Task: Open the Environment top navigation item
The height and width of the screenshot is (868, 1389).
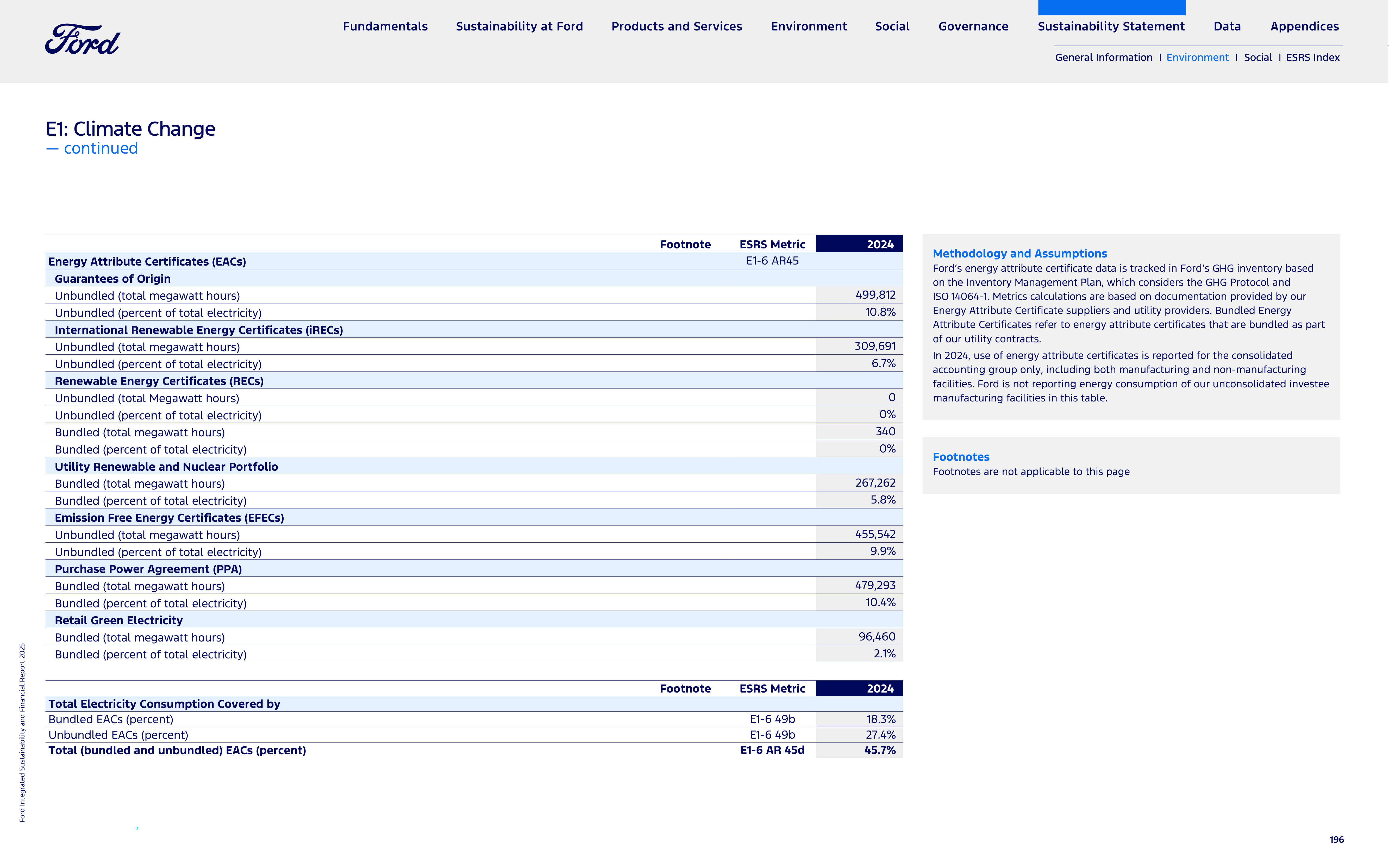Action: [809, 26]
